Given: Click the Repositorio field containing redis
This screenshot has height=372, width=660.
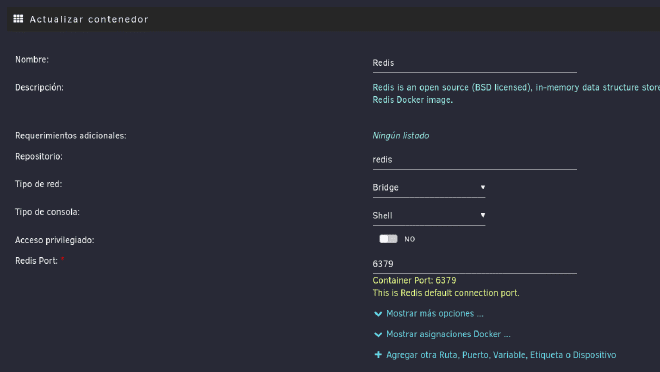Looking at the screenshot, I should click(474, 160).
